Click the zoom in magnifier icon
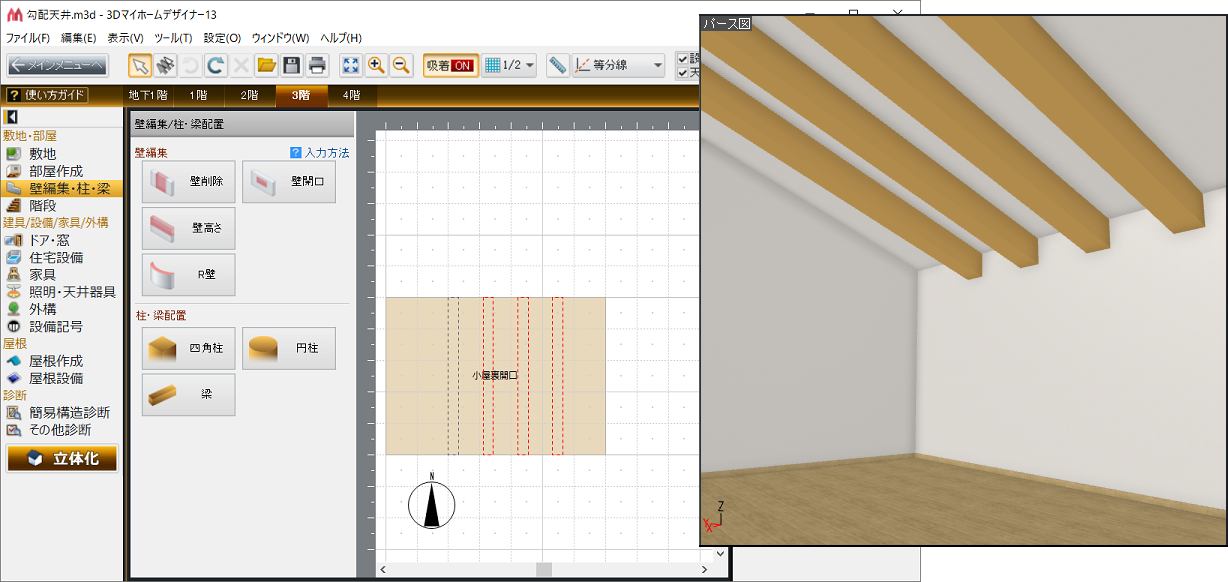1228x582 pixels. [376, 66]
